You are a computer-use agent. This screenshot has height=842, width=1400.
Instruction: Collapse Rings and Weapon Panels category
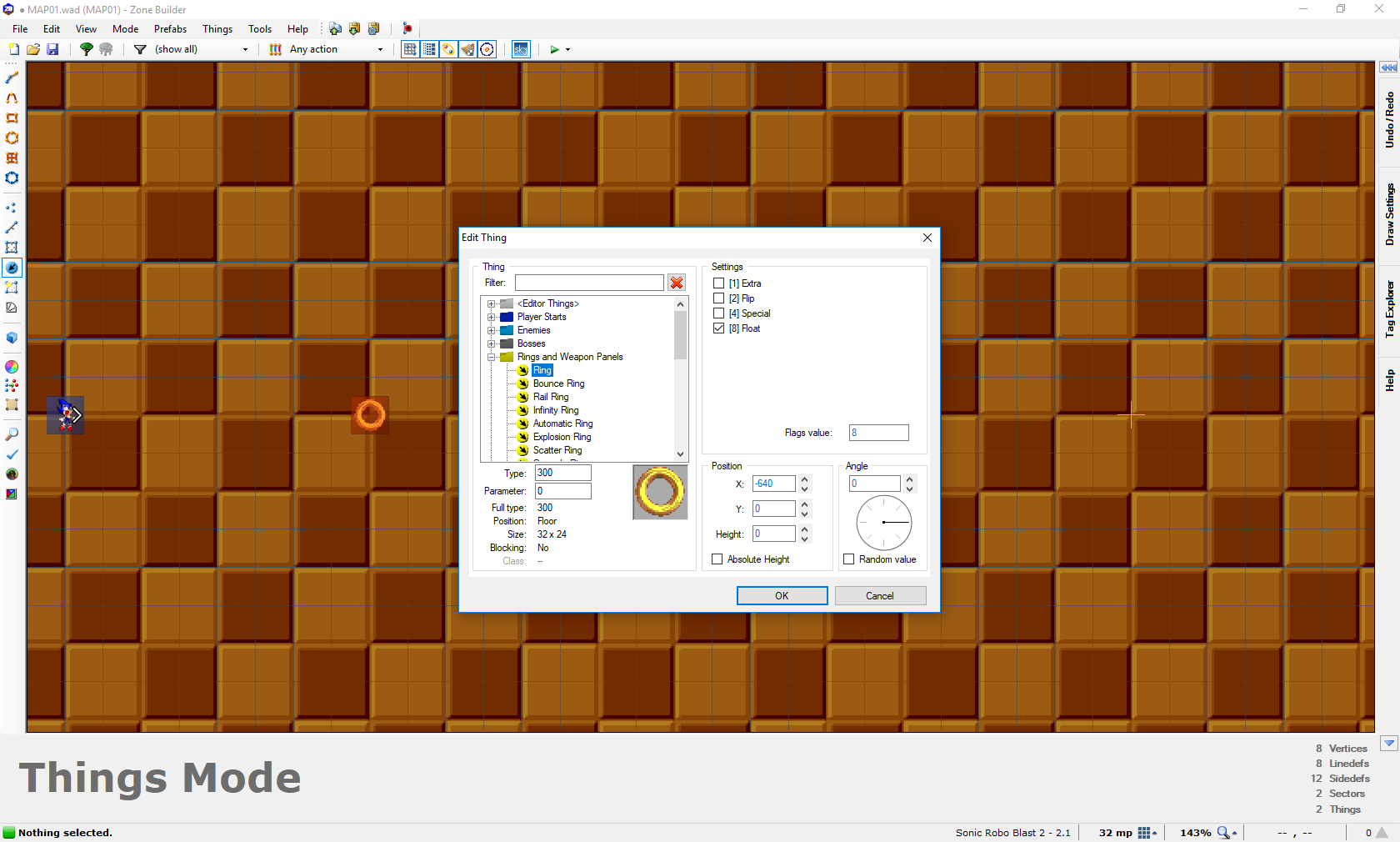pyautogui.click(x=492, y=357)
